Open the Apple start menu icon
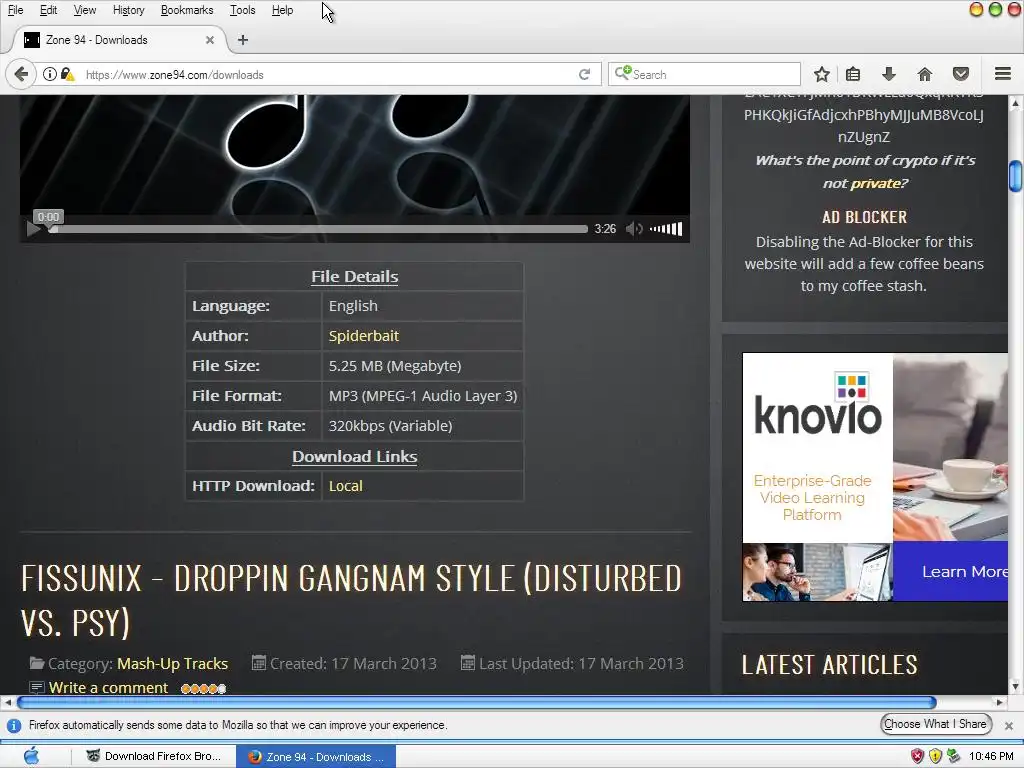 coord(31,756)
